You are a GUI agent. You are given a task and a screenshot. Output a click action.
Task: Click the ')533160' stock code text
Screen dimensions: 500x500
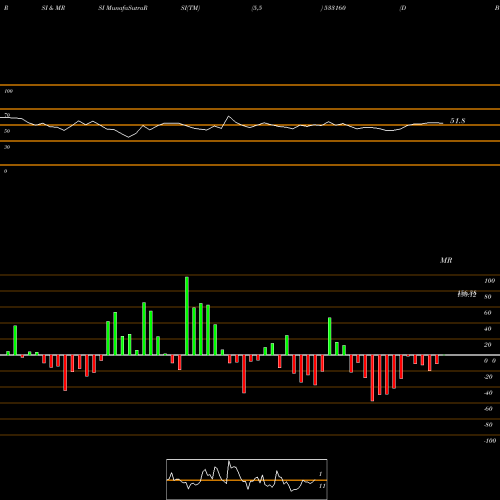point(333,8)
